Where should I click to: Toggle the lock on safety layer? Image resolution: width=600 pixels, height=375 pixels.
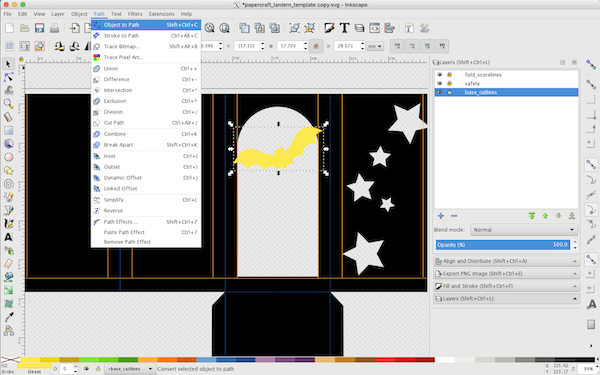(450, 83)
